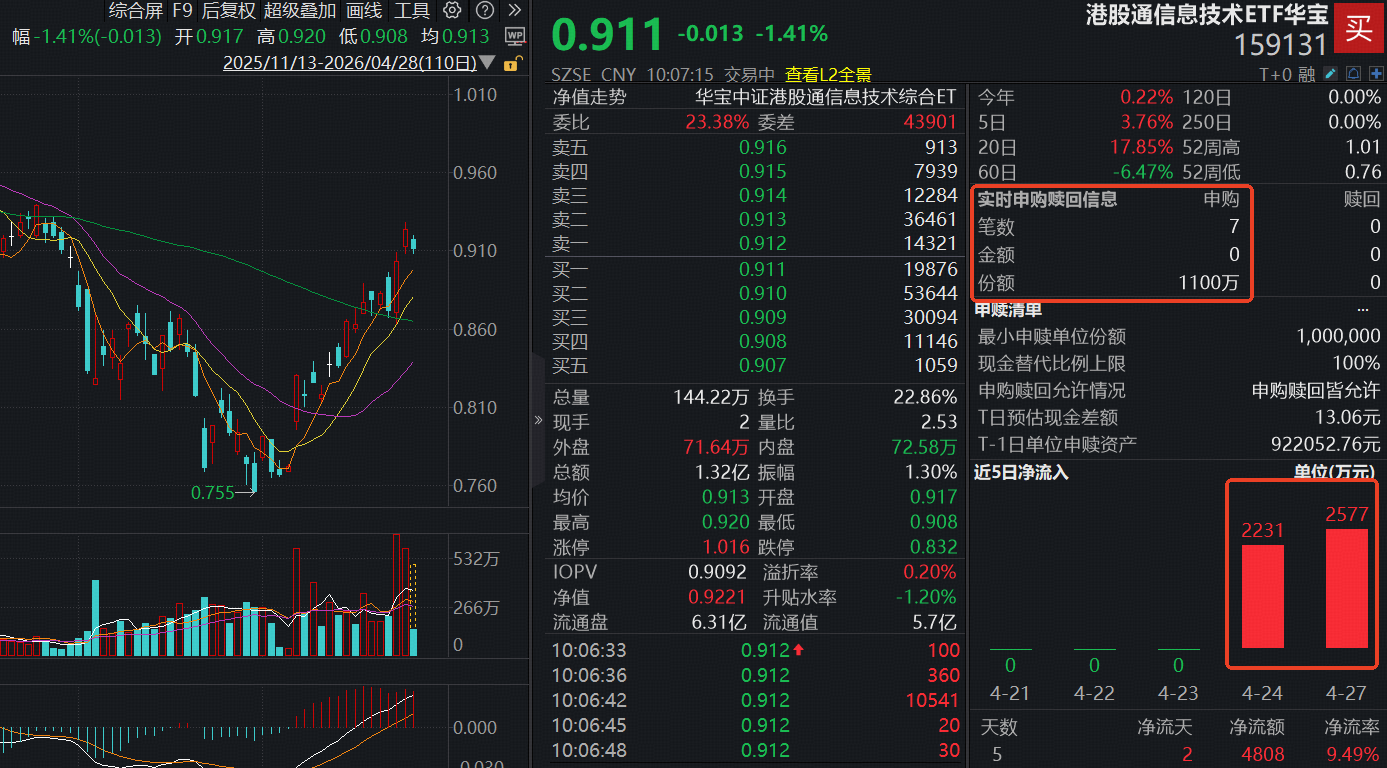
Task: Toggle the orange date range lock
Action: click(x=512, y=64)
